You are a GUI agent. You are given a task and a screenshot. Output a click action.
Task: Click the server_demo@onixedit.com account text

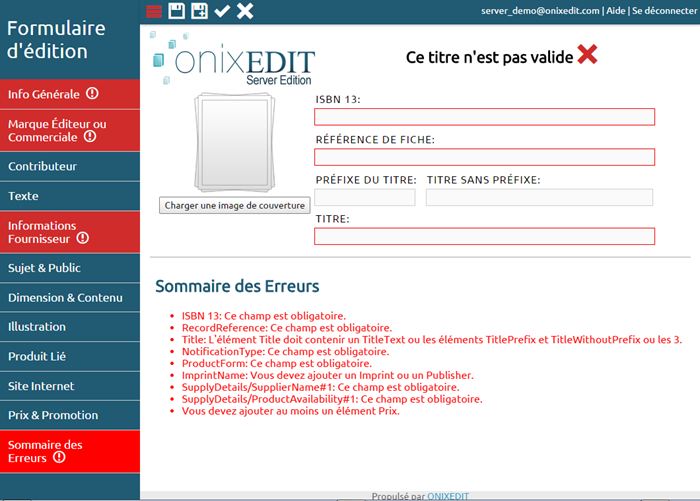(540, 11)
